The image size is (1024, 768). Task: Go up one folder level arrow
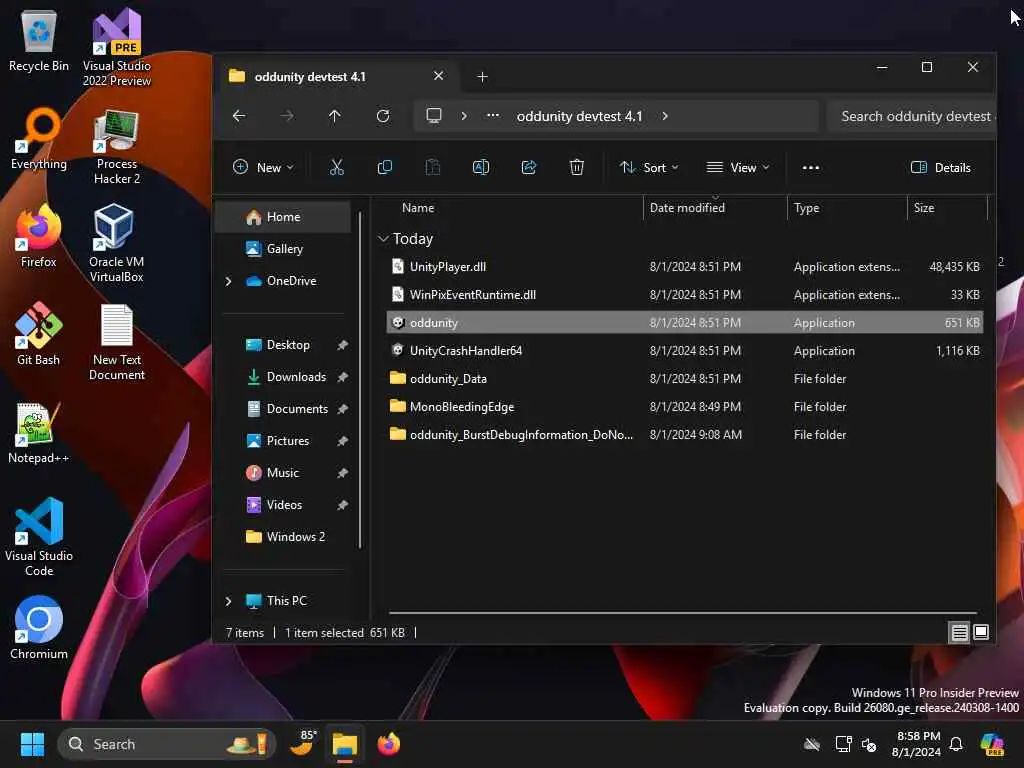click(334, 116)
